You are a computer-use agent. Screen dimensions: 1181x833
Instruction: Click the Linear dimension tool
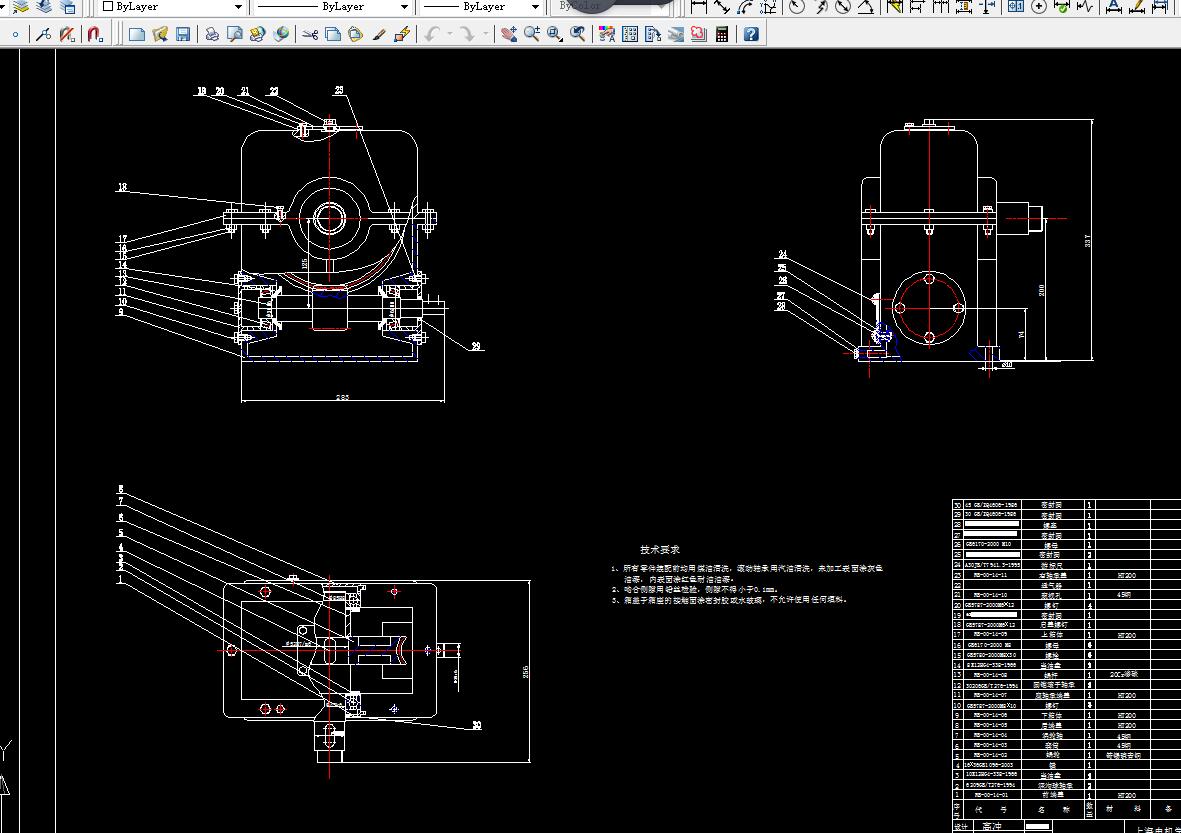point(699,7)
